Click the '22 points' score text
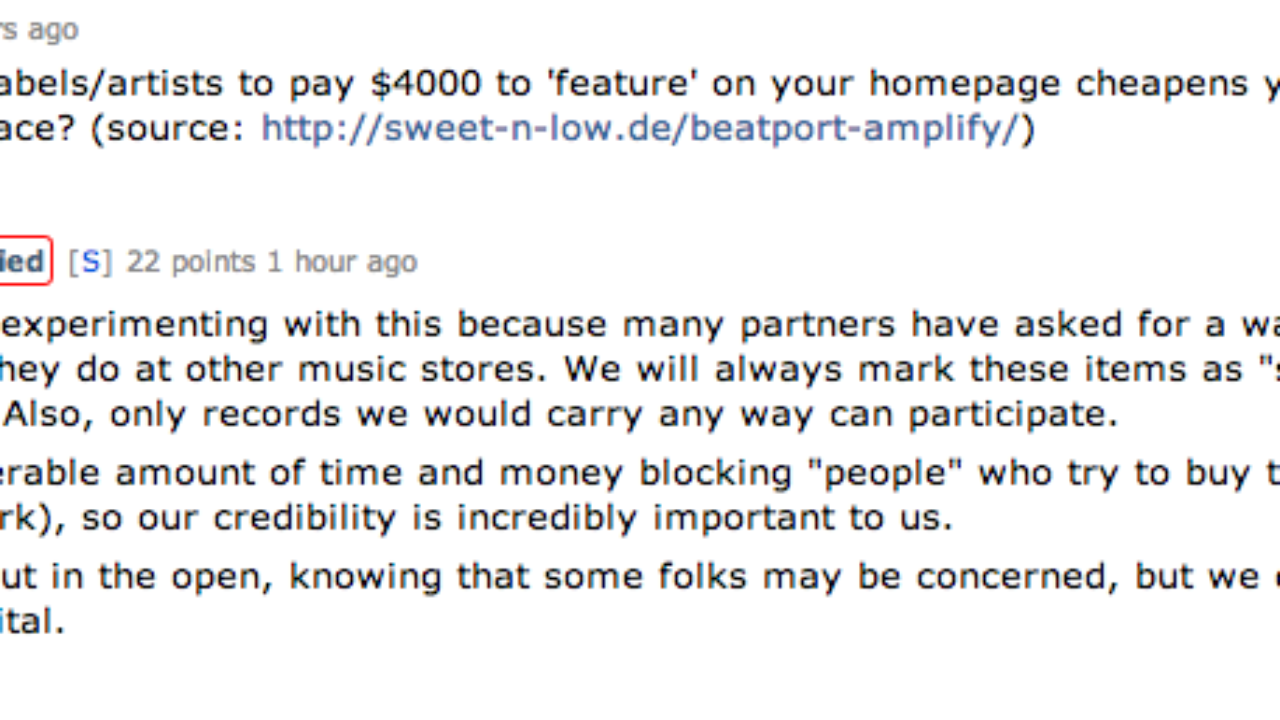The height and width of the screenshot is (720, 1280). tap(190, 262)
